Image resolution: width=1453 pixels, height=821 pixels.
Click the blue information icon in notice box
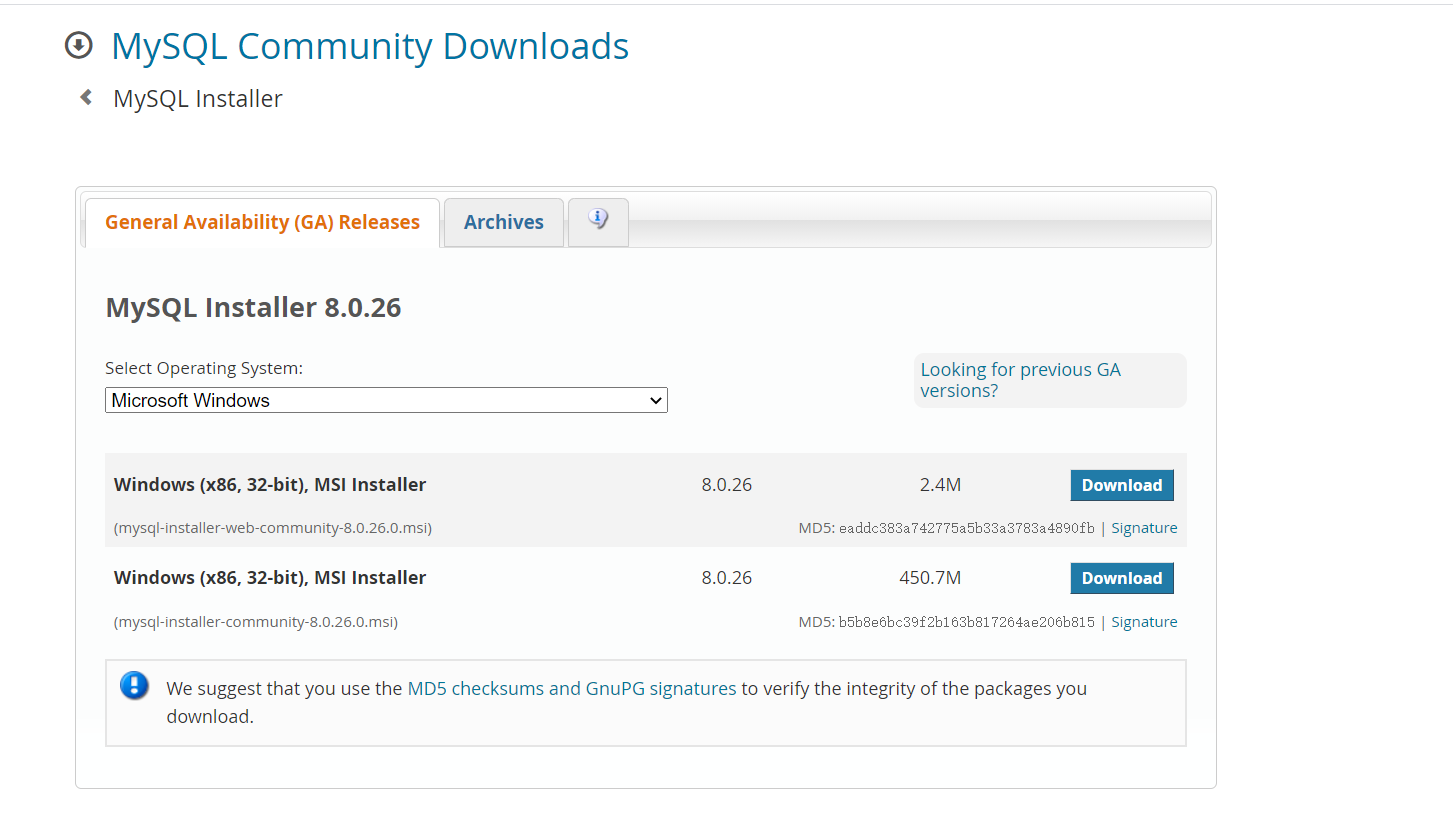134,686
